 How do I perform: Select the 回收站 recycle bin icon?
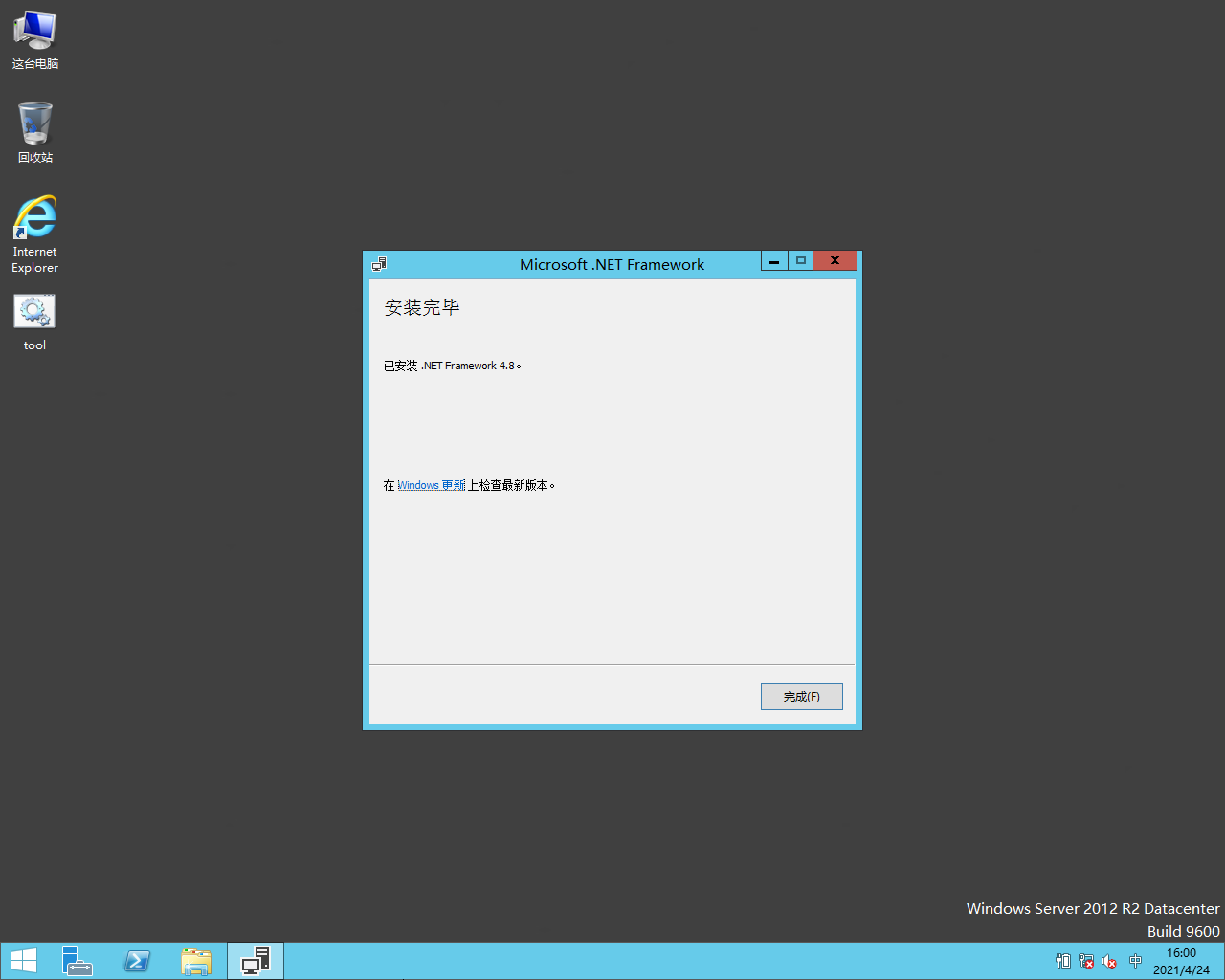coord(35,132)
